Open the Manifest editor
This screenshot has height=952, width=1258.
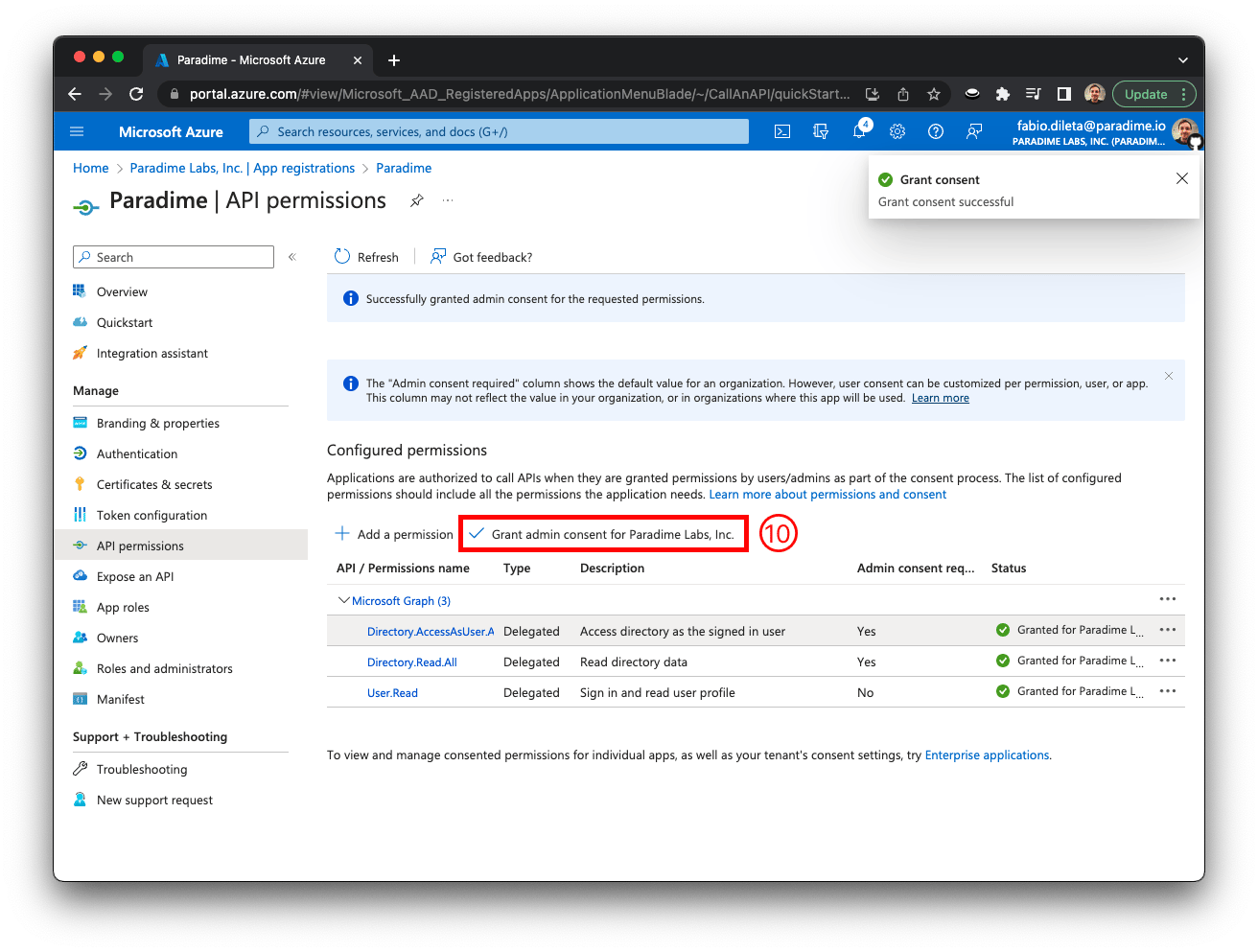pyautogui.click(x=120, y=699)
